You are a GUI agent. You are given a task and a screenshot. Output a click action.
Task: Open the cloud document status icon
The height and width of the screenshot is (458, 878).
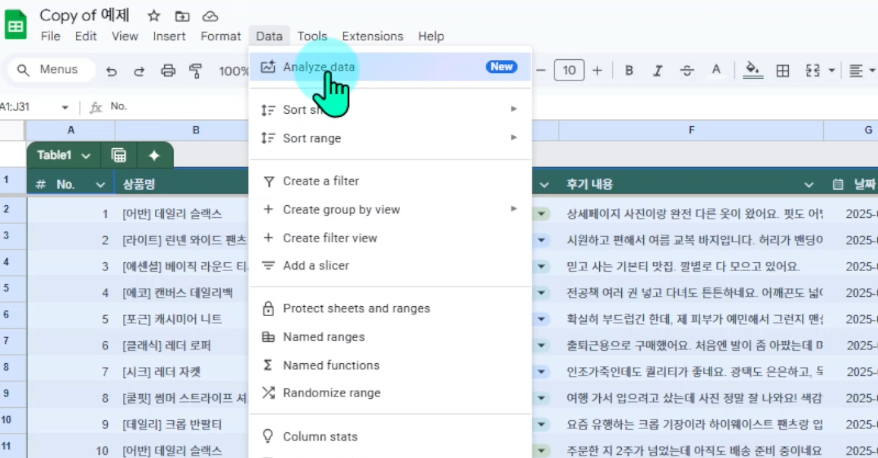[210, 16]
